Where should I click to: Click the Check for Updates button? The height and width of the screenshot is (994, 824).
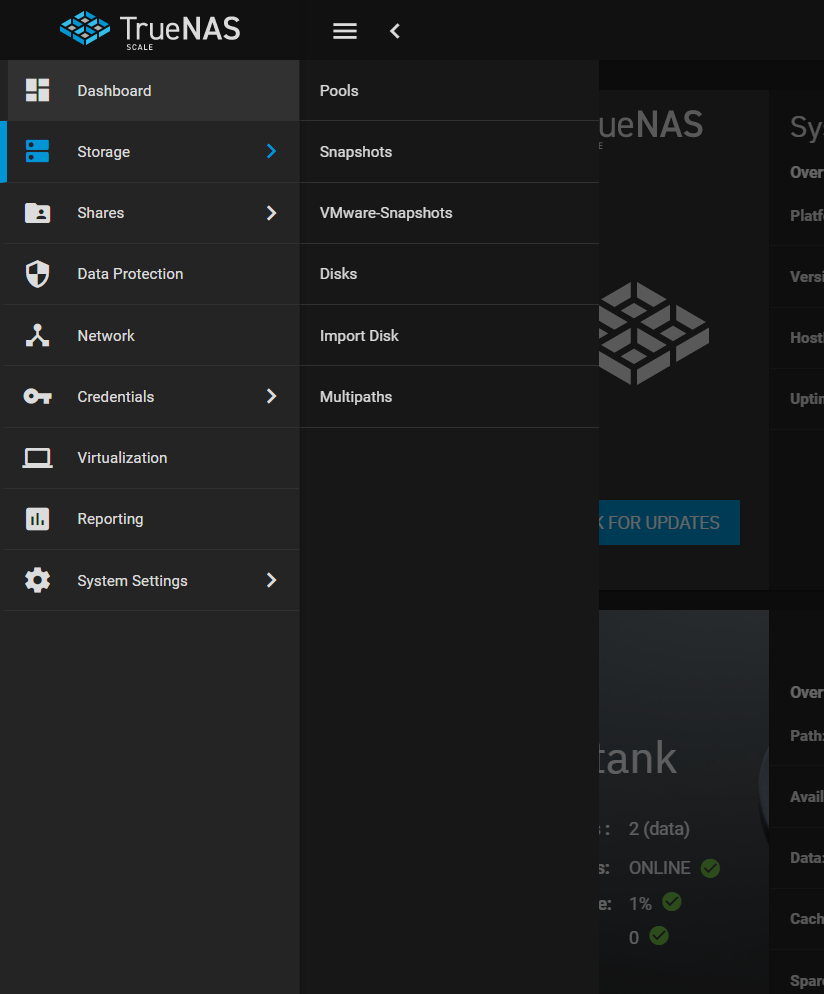(x=669, y=522)
